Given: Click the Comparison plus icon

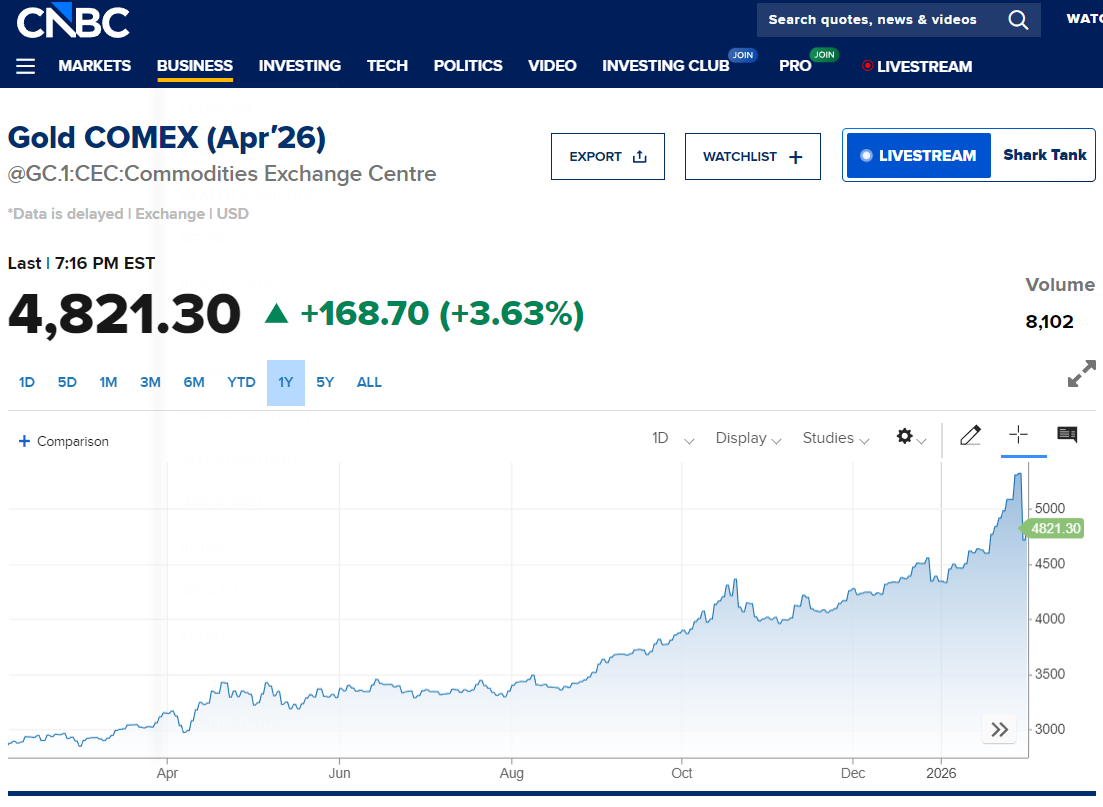Looking at the screenshot, I should coord(24,441).
